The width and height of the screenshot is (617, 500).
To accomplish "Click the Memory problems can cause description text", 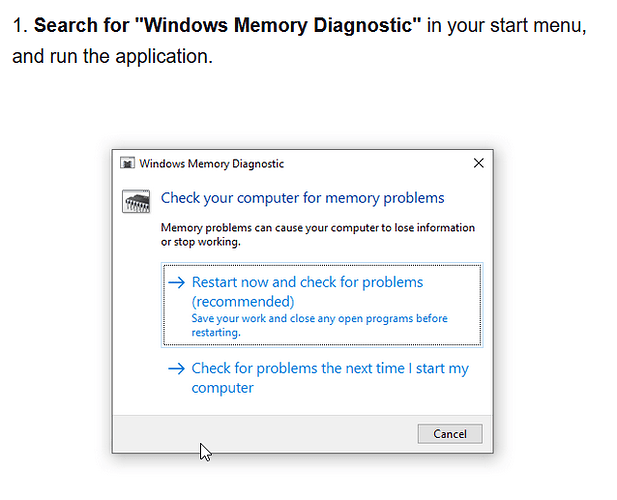I will coord(318,235).
